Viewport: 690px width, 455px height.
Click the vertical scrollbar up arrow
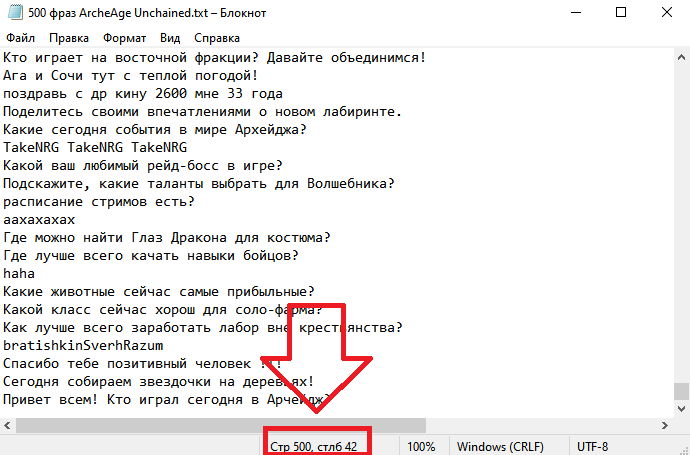click(x=681, y=57)
